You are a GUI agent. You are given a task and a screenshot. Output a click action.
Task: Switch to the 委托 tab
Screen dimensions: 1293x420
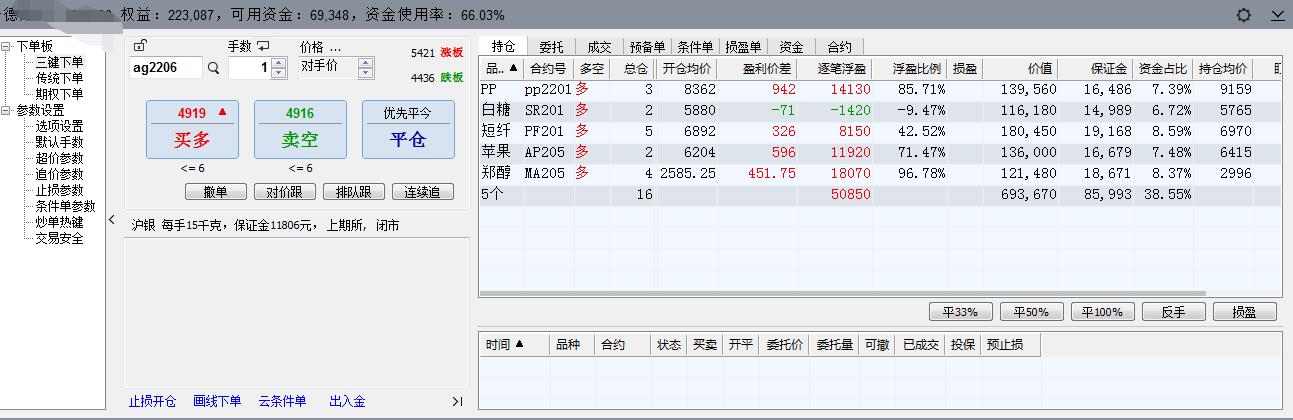click(x=551, y=47)
